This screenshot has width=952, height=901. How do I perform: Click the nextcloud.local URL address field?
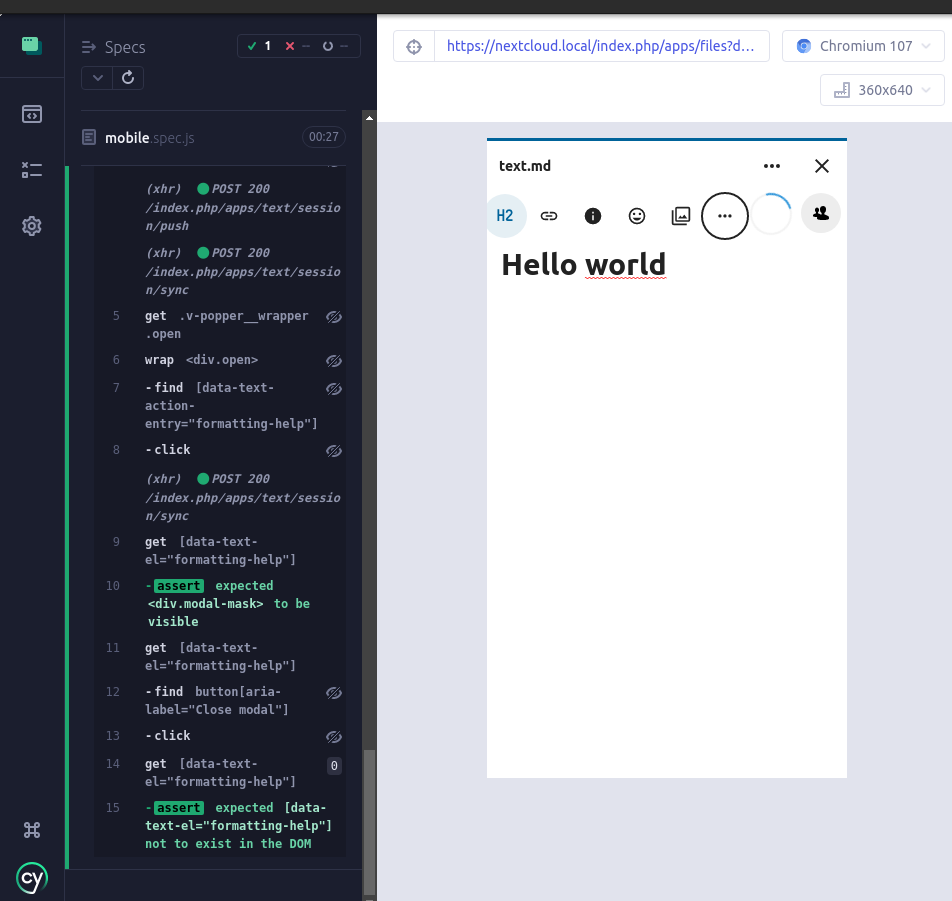601,45
